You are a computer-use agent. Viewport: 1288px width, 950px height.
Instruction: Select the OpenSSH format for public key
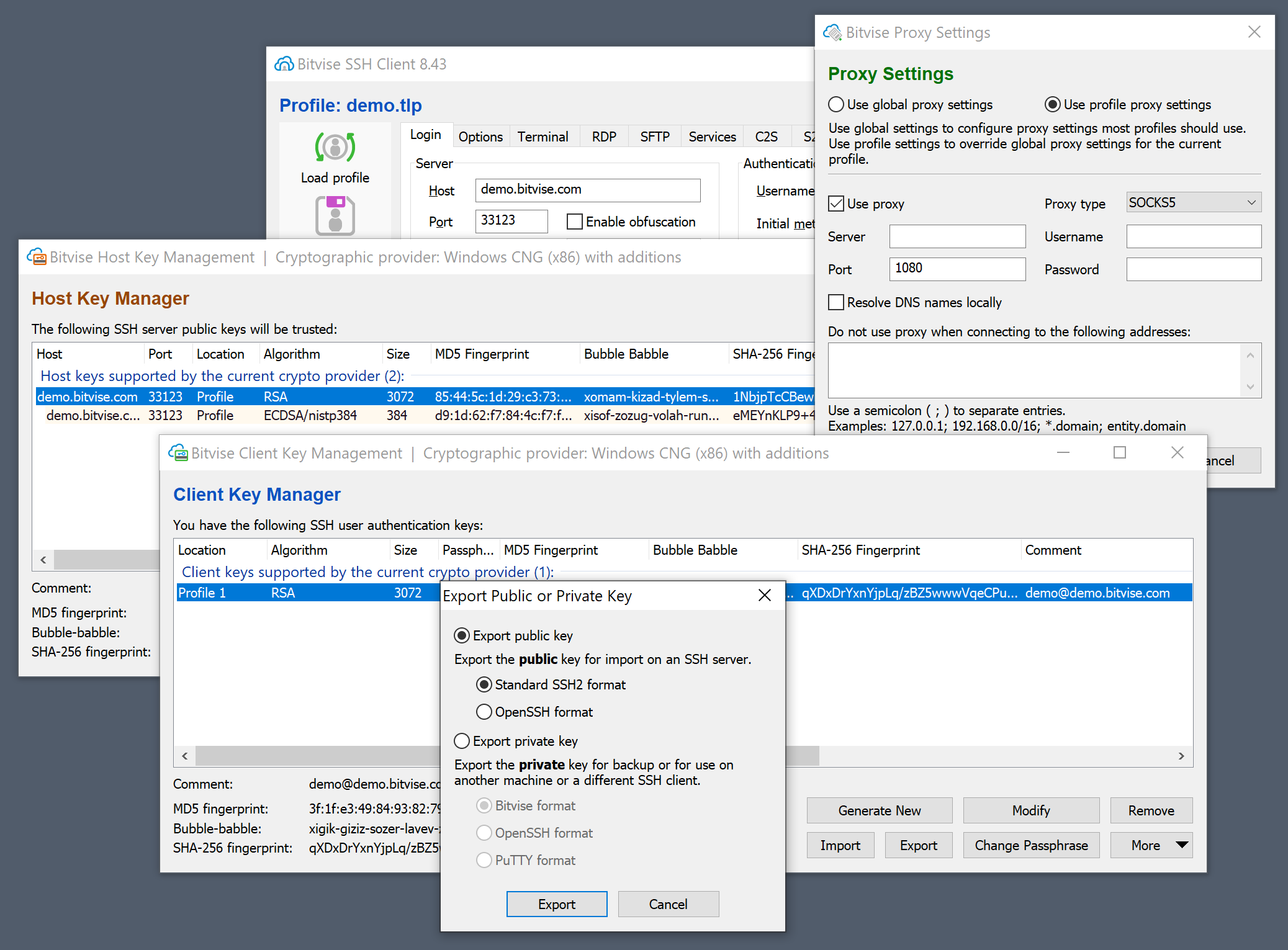[x=484, y=712]
